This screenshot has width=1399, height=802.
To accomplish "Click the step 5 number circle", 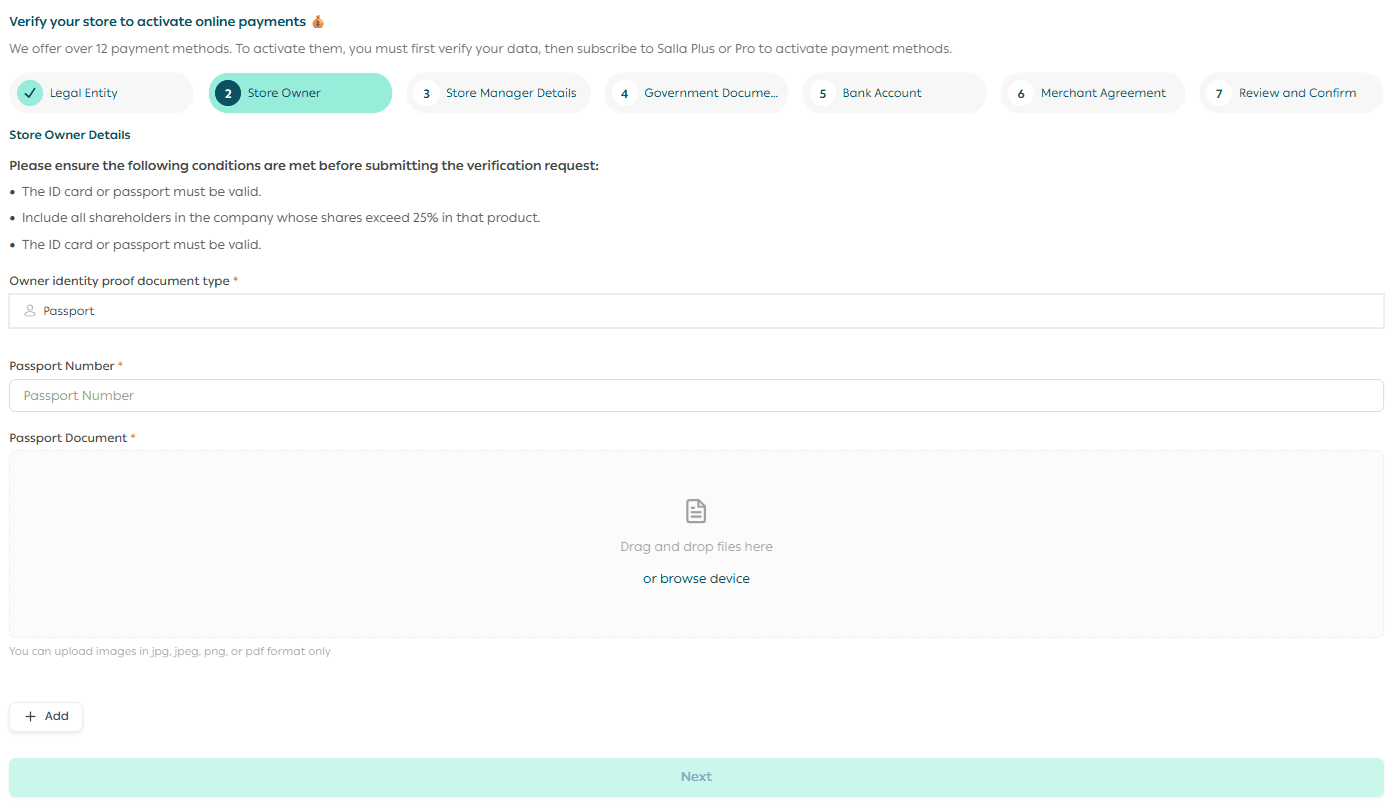I will click(x=822, y=93).
